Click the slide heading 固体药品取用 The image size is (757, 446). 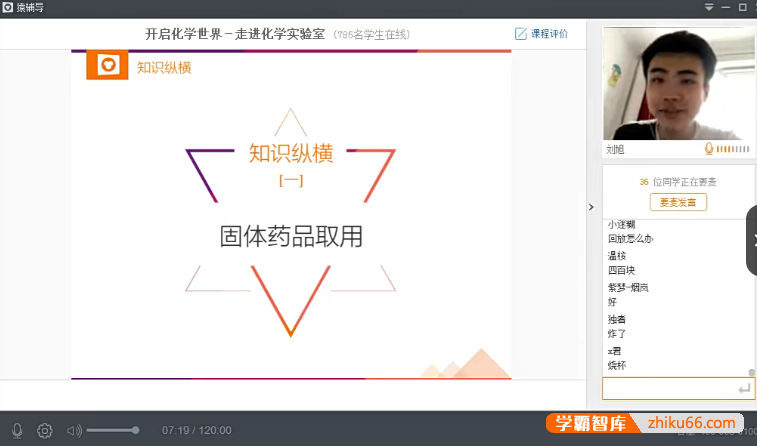coord(291,237)
